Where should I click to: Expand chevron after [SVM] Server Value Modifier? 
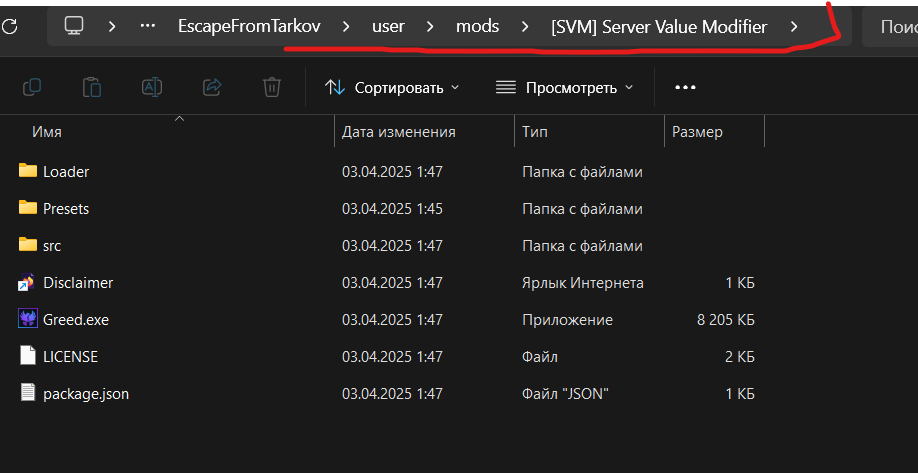click(x=793, y=26)
